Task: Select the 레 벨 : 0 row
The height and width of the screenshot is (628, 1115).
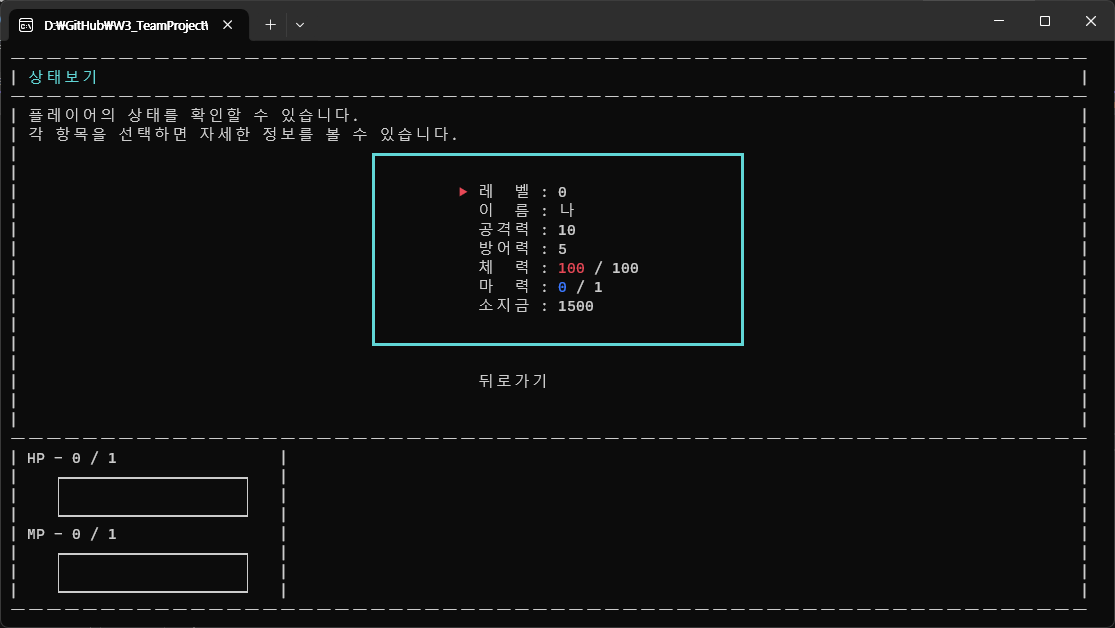Action: click(x=523, y=191)
